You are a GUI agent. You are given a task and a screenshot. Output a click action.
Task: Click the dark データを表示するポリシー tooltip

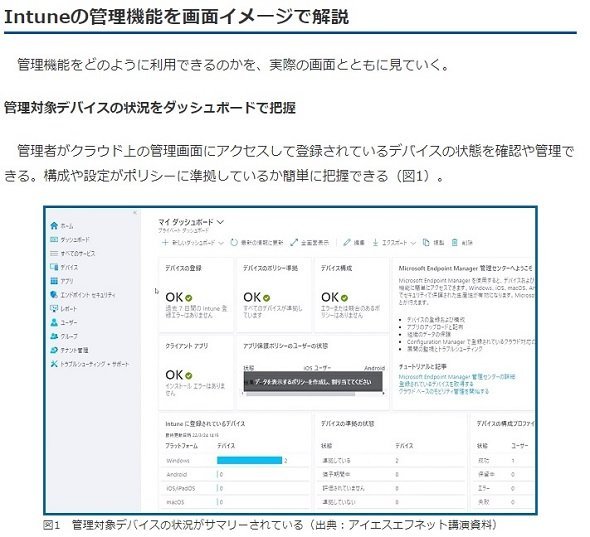coord(313,382)
